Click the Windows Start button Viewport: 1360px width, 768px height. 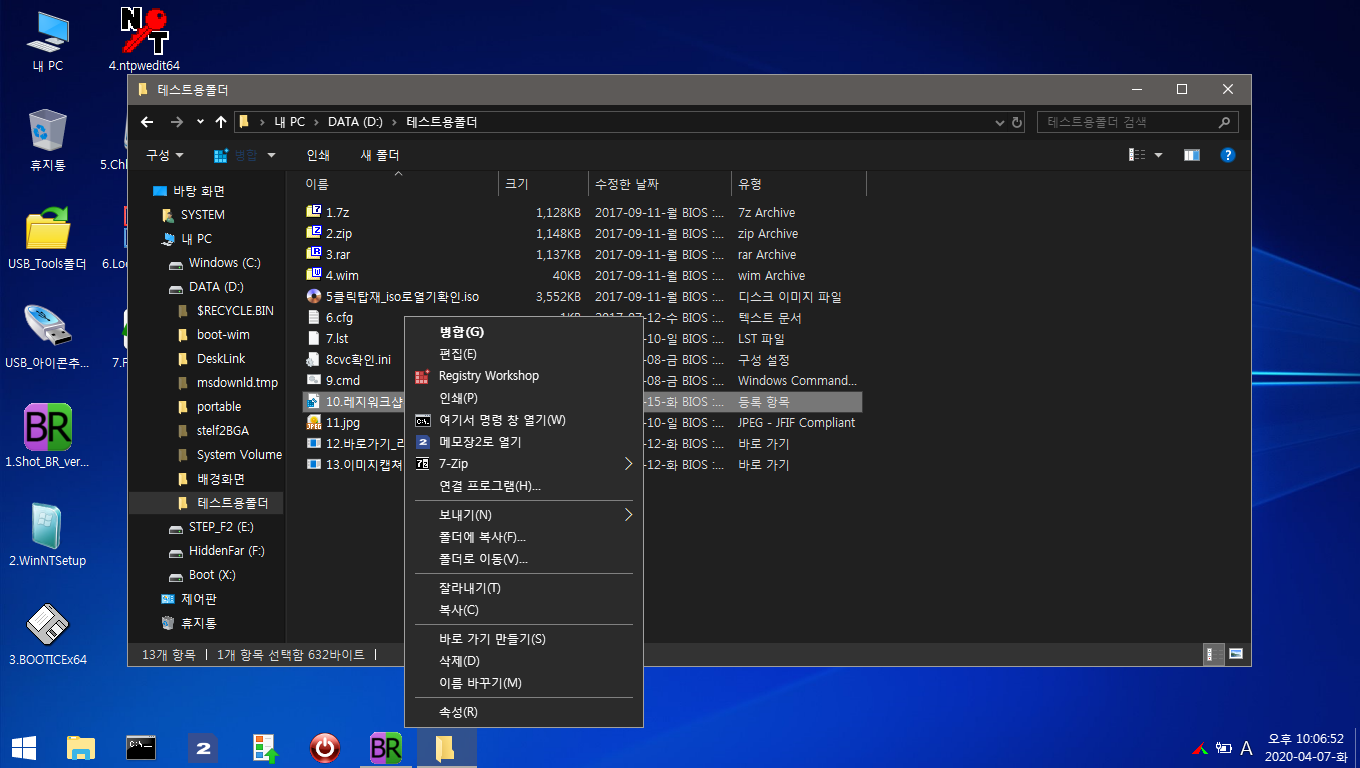click(24, 747)
